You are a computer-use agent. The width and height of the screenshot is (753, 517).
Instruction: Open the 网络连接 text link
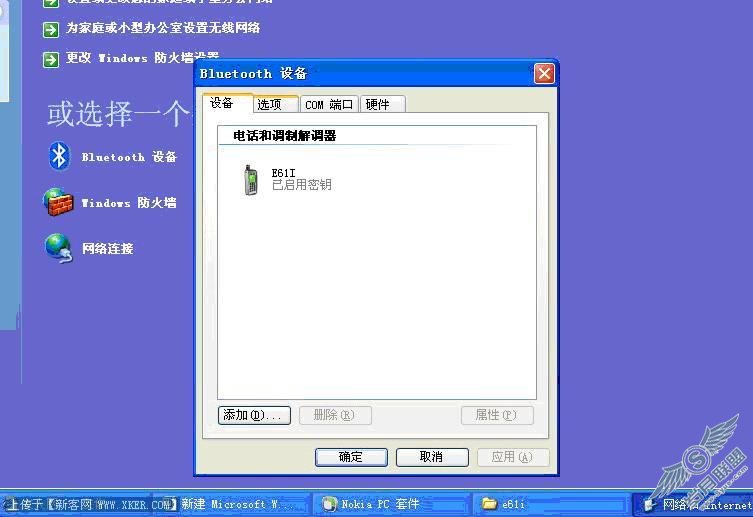pyautogui.click(x=107, y=249)
